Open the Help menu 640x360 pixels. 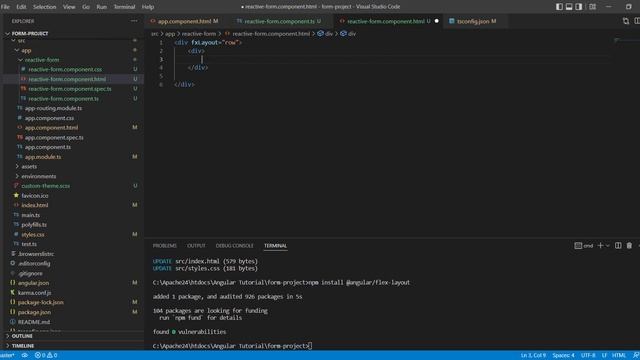148,7
